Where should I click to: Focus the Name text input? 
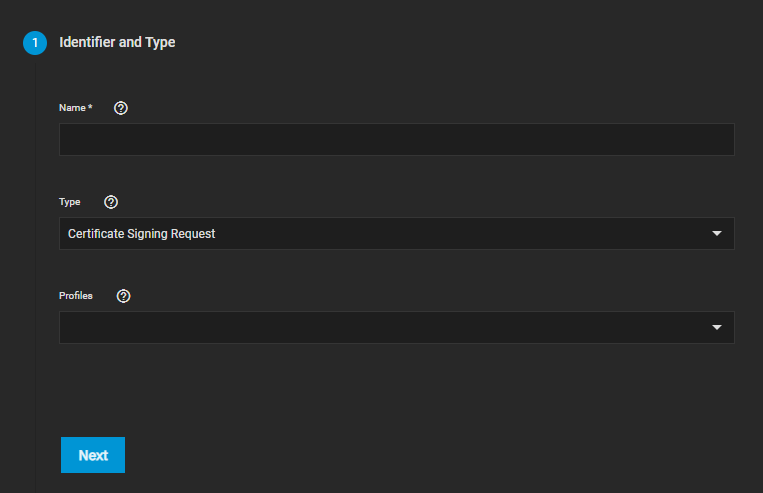click(396, 140)
